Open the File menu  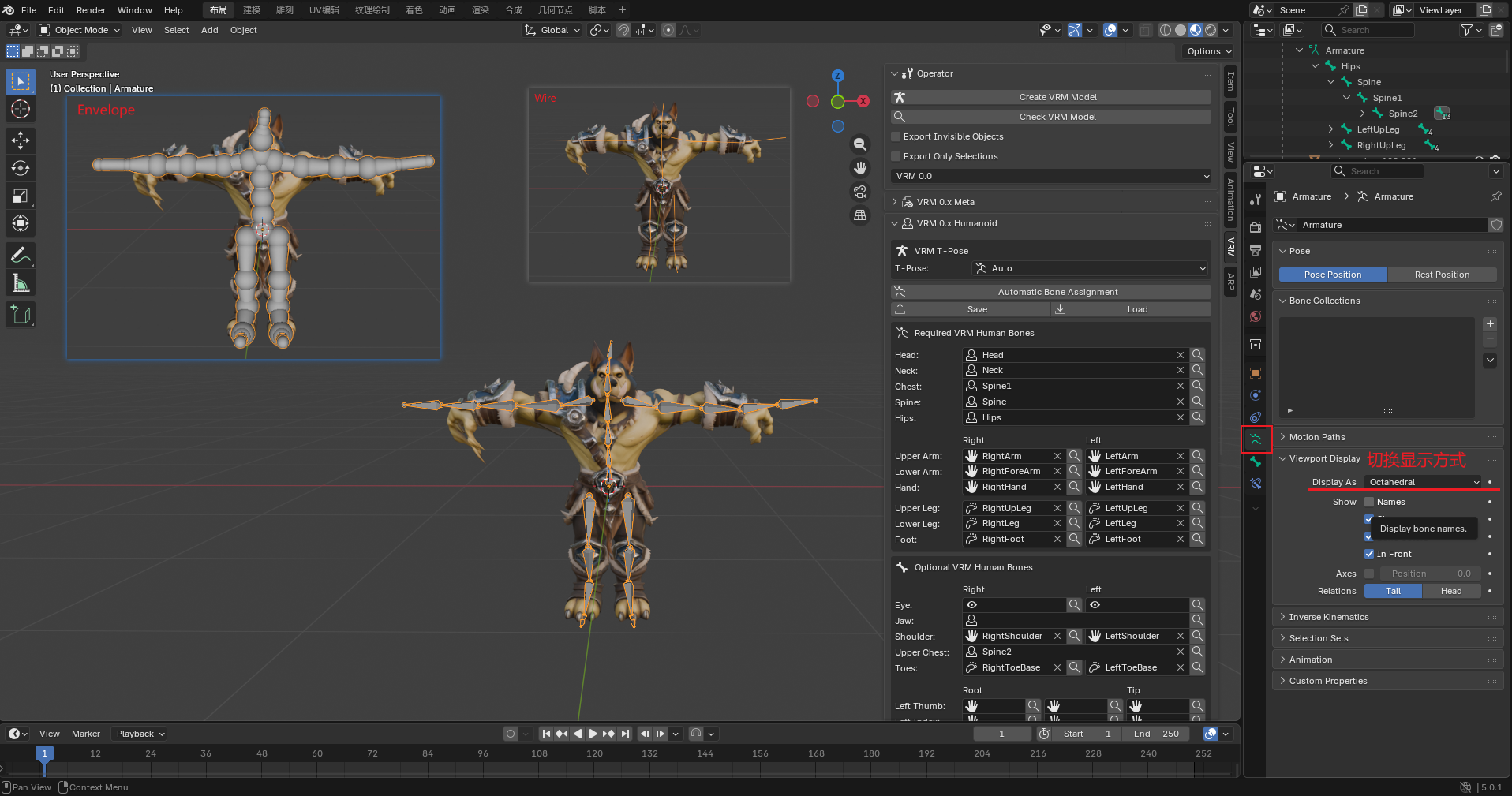29,10
